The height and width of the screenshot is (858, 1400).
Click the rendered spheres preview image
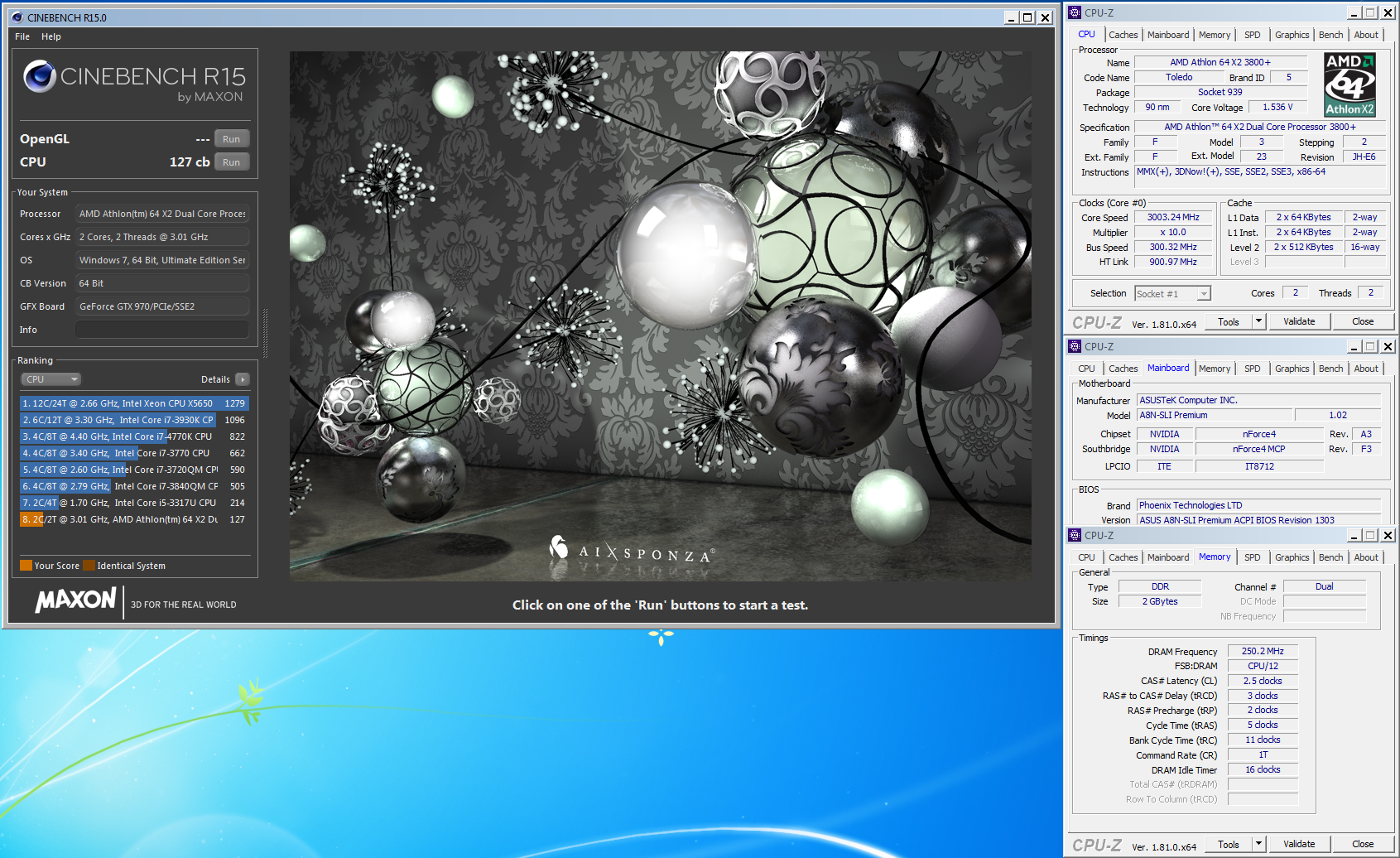click(660, 316)
